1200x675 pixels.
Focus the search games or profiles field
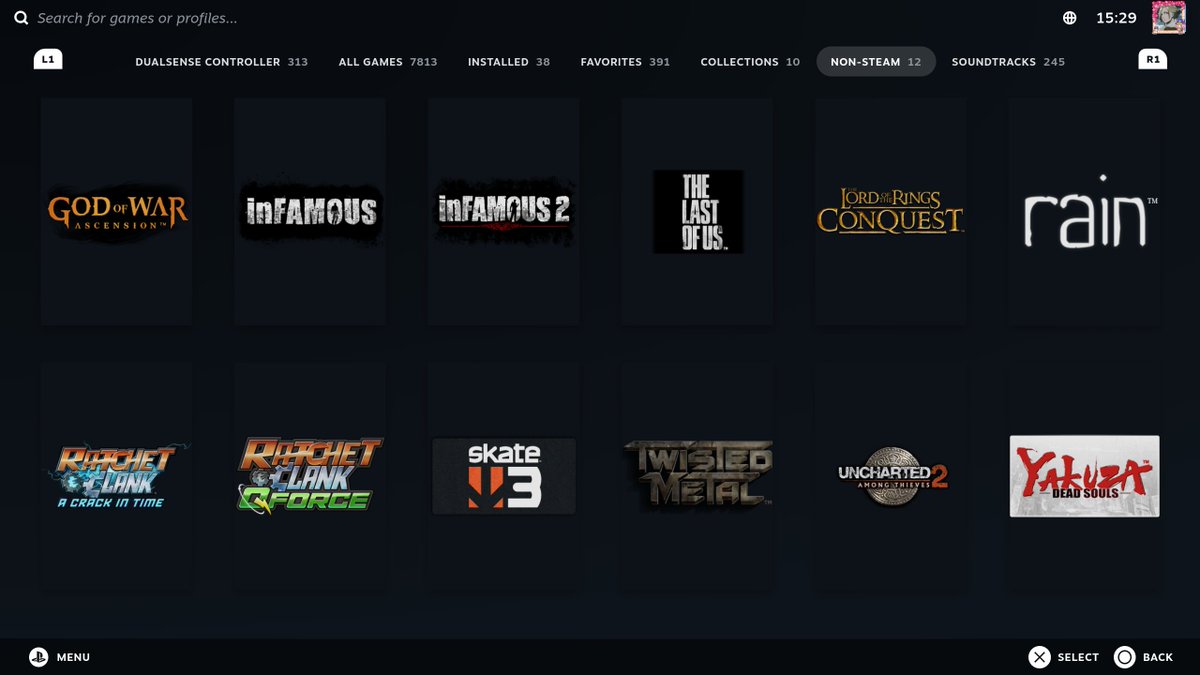(137, 18)
